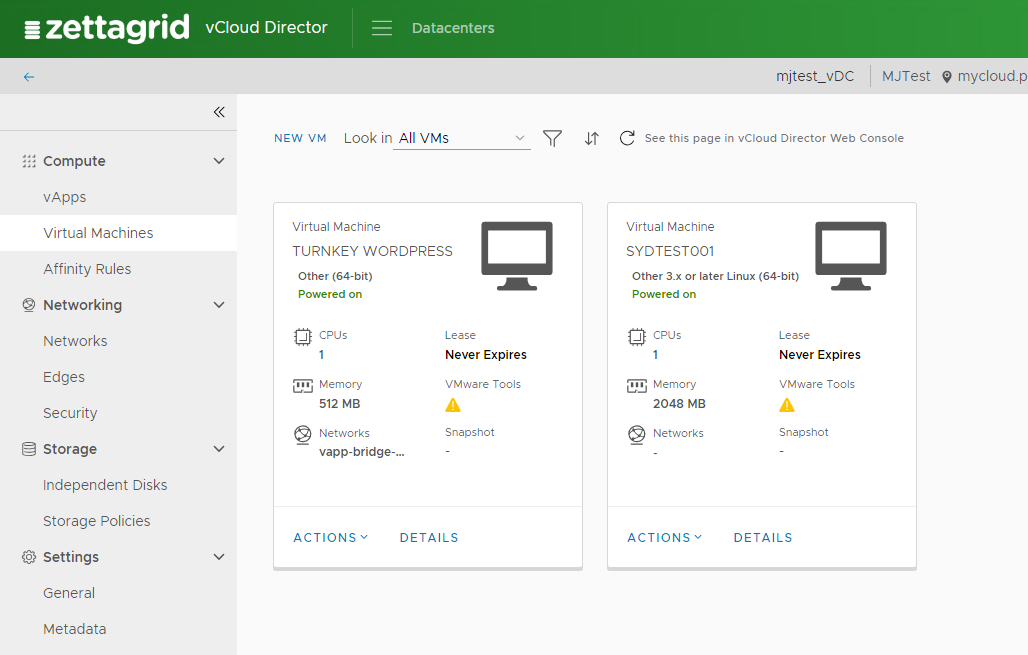Collapse the Settings section chevron
Image resolution: width=1028 pixels, height=655 pixels.
pos(219,557)
